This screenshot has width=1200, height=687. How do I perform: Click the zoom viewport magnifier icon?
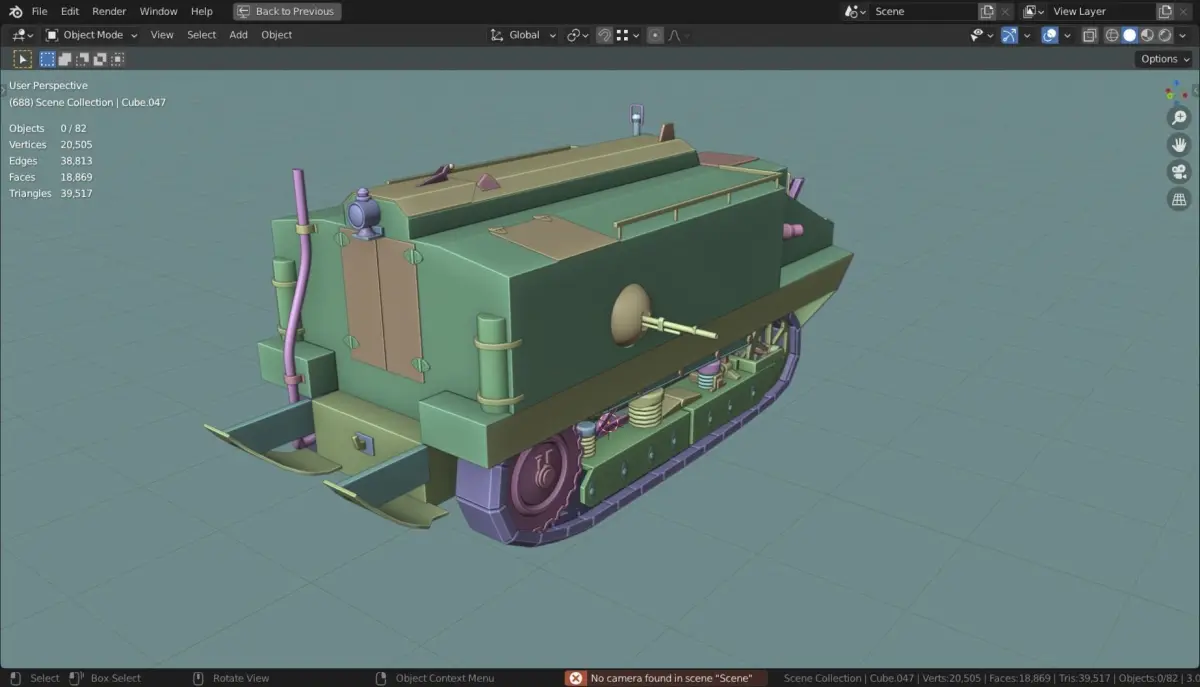[1179, 117]
